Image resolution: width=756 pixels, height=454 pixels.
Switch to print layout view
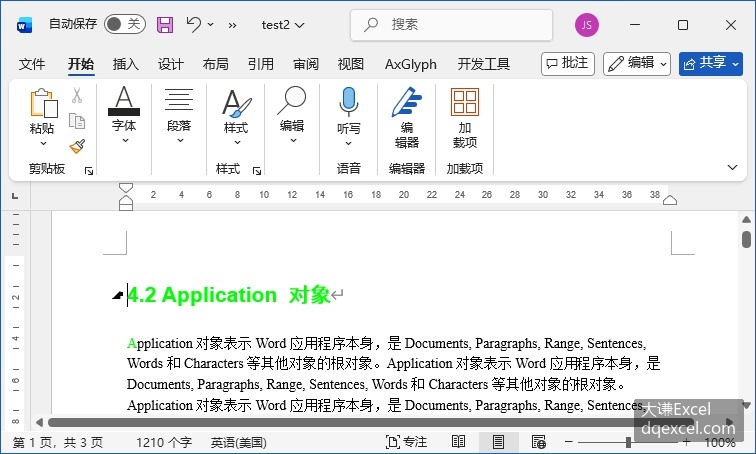coord(498,442)
